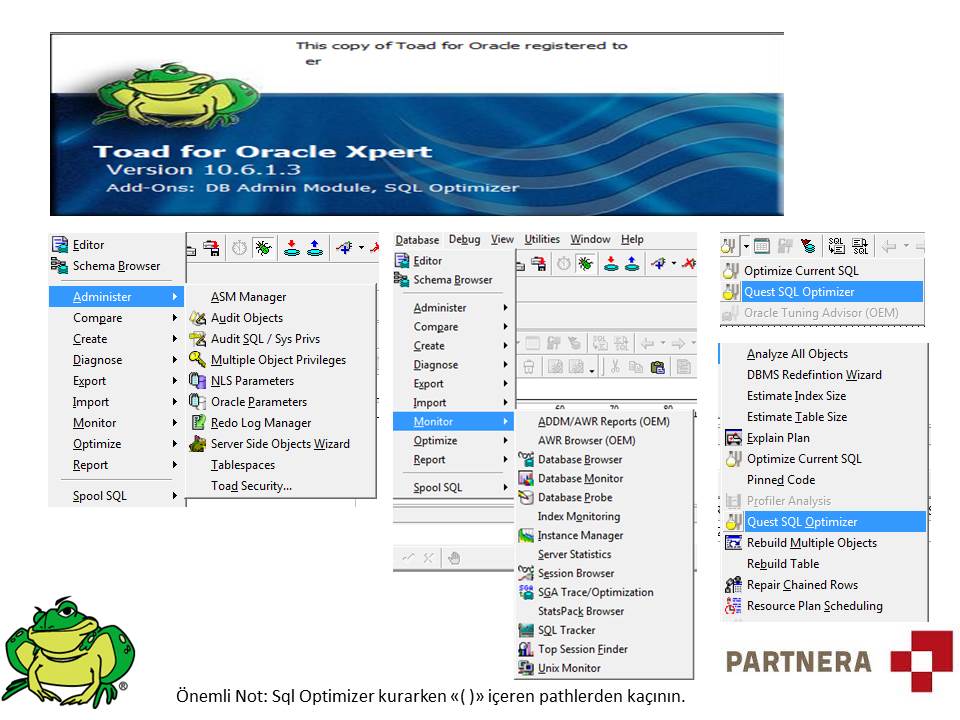Click the data grid icon beside the Optimizer flask
Screen dimensions: 960x720
click(x=763, y=246)
